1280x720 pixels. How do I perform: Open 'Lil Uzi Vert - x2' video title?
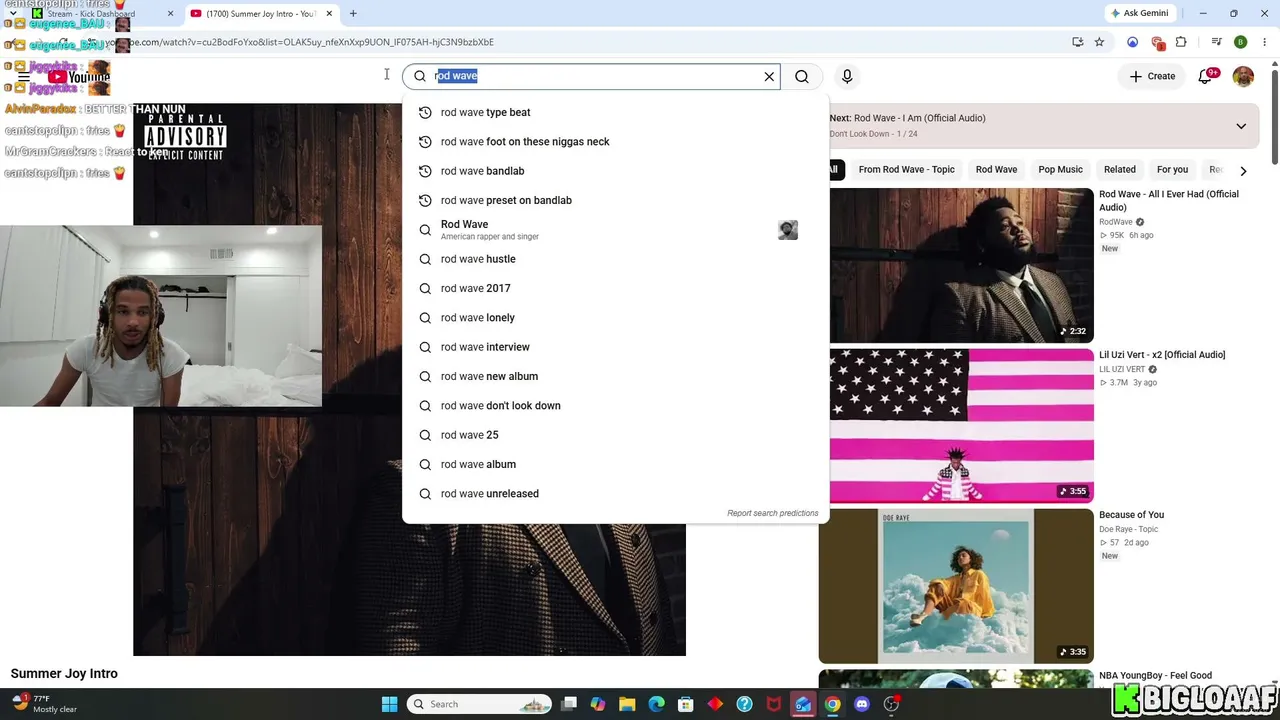(x=1162, y=355)
